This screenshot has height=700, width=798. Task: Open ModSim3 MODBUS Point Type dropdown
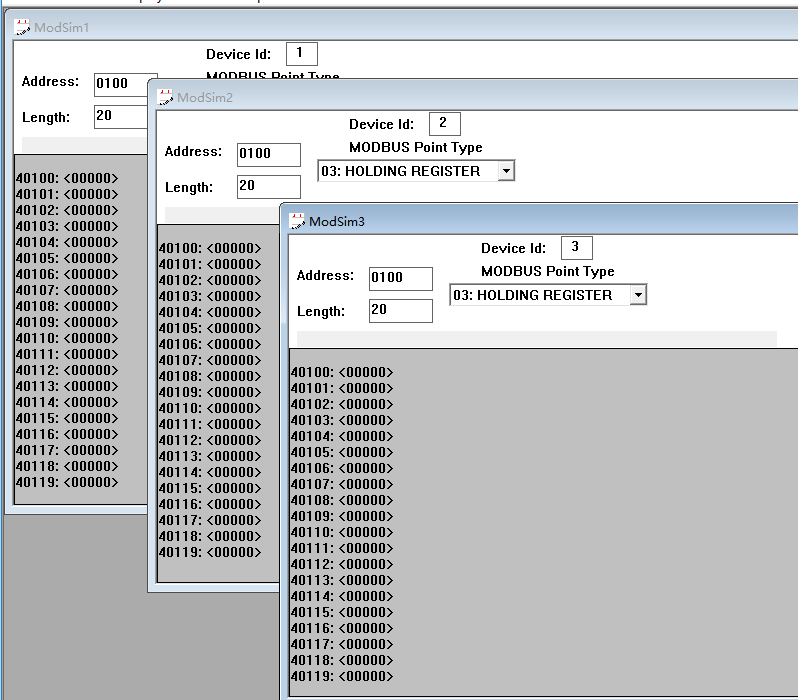638,295
